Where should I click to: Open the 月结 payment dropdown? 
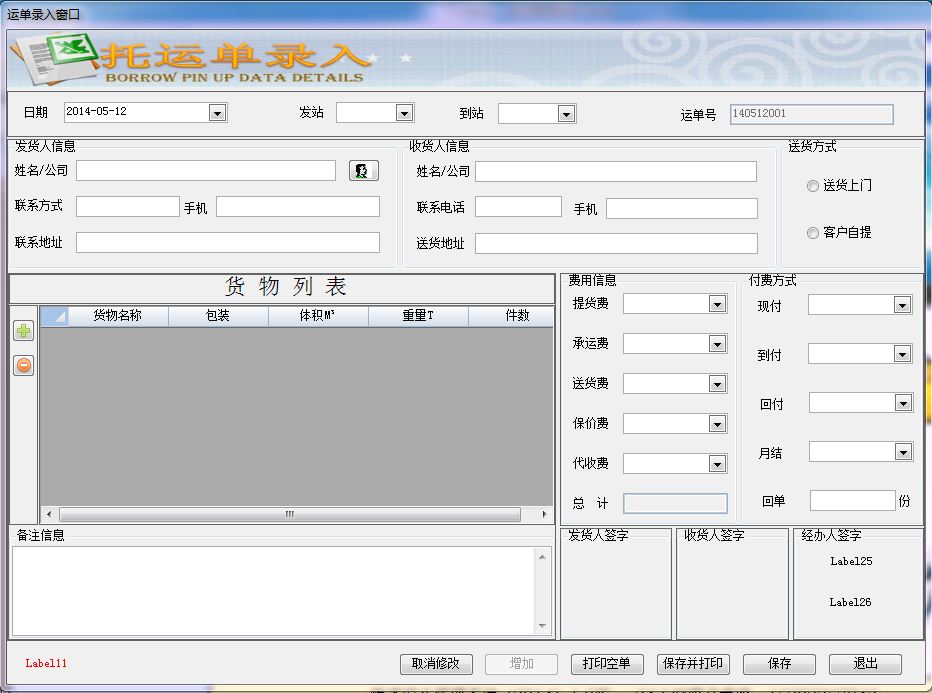coord(903,453)
